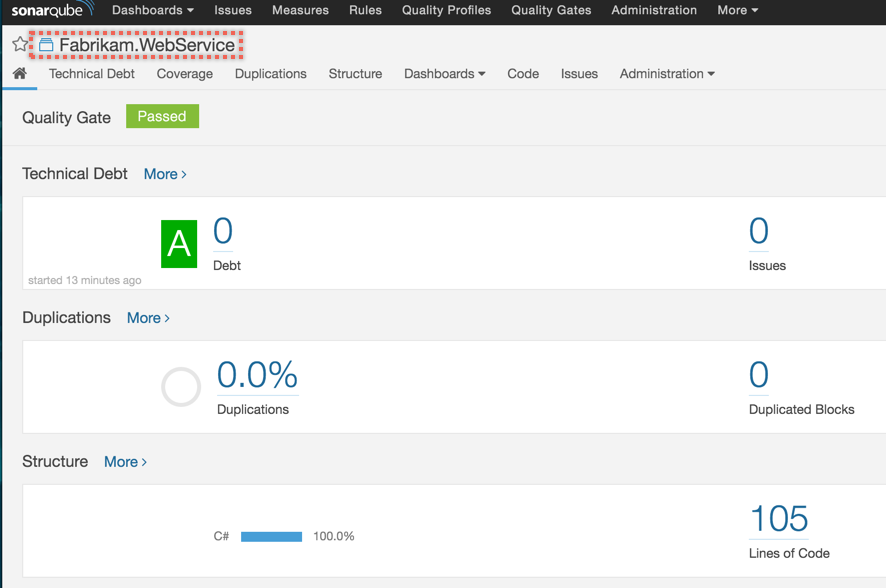Viewport: 886px width, 588px height.
Task: Expand the top-bar More menu
Action: [x=737, y=10]
